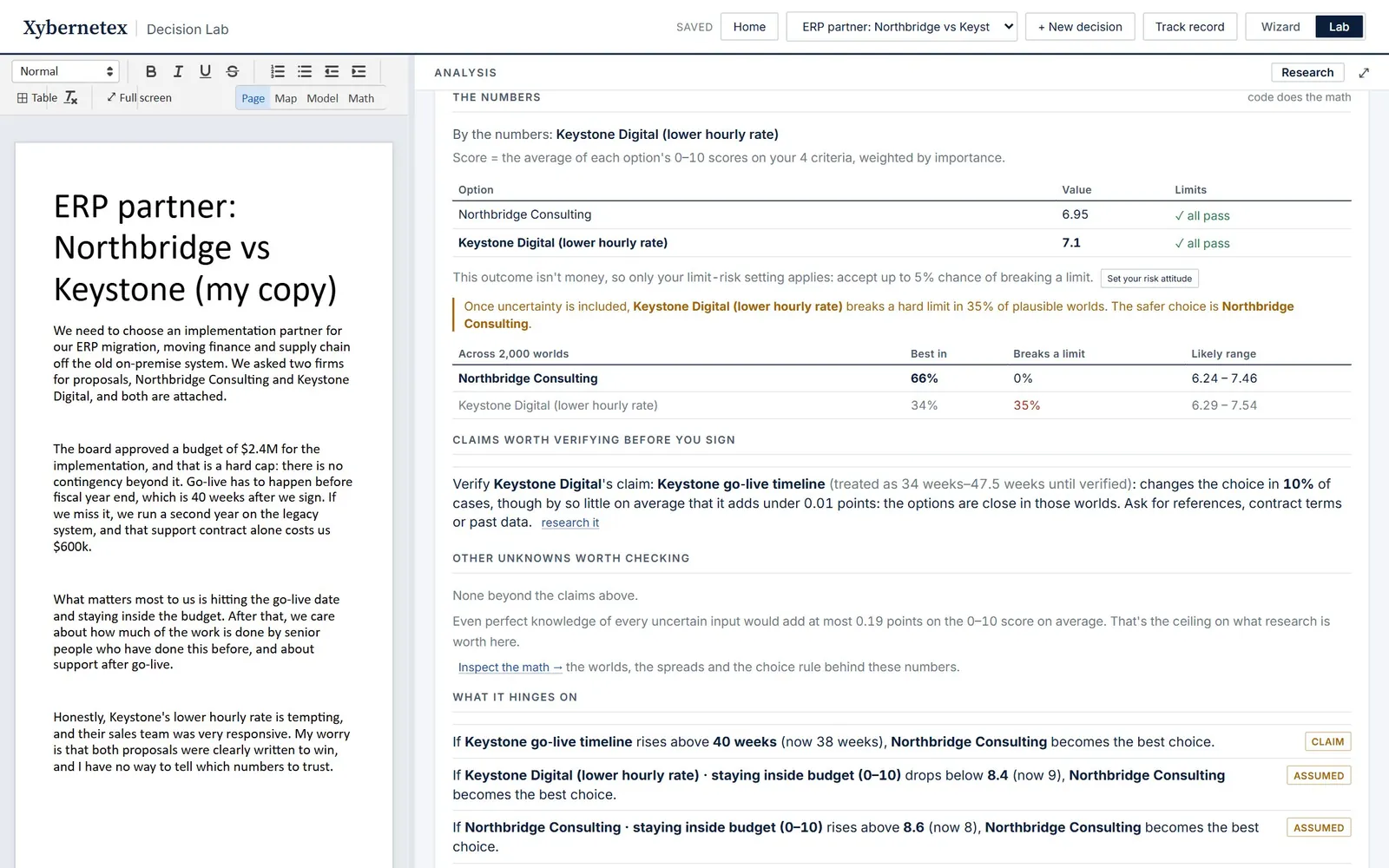Viewport: 1389px width, 868px height.
Task: Select the Map view tab
Action: click(286, 98)
